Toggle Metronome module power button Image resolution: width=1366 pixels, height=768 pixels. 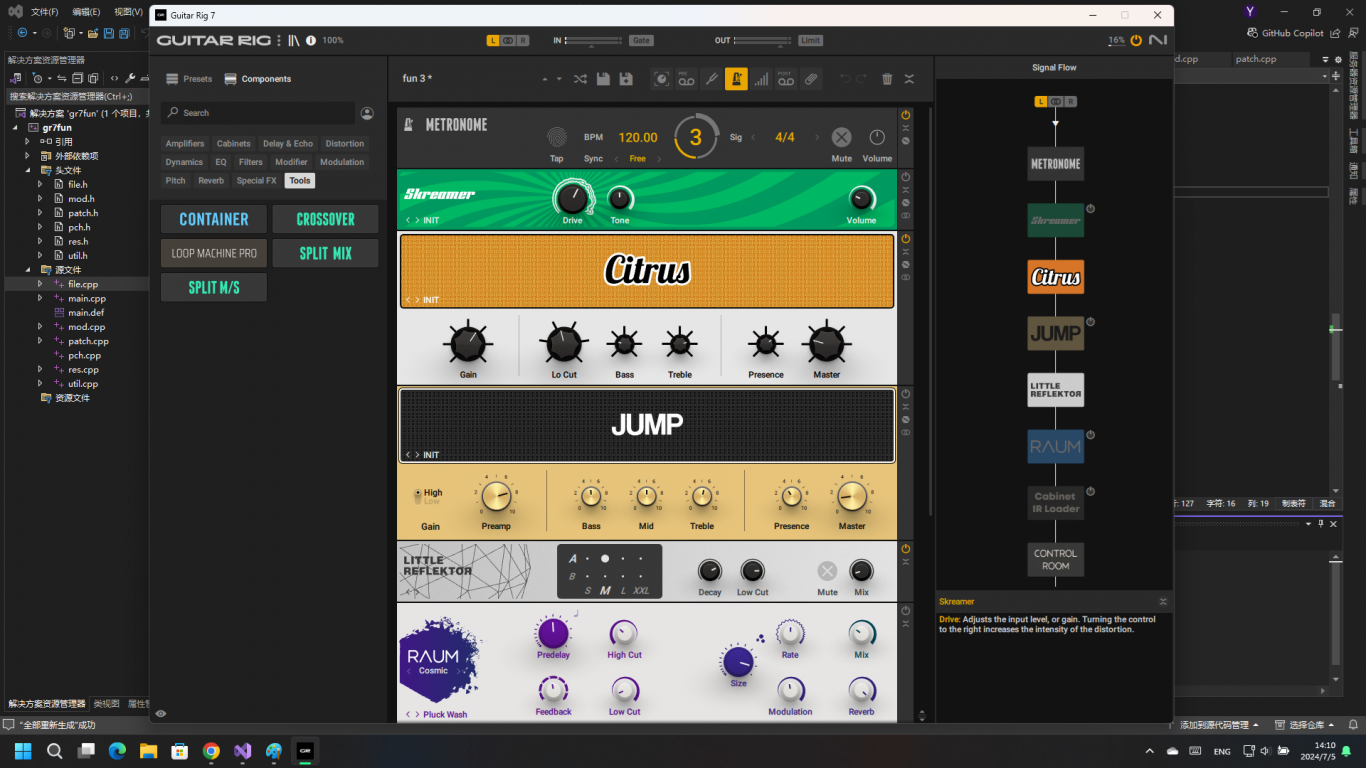coord(906,115)
